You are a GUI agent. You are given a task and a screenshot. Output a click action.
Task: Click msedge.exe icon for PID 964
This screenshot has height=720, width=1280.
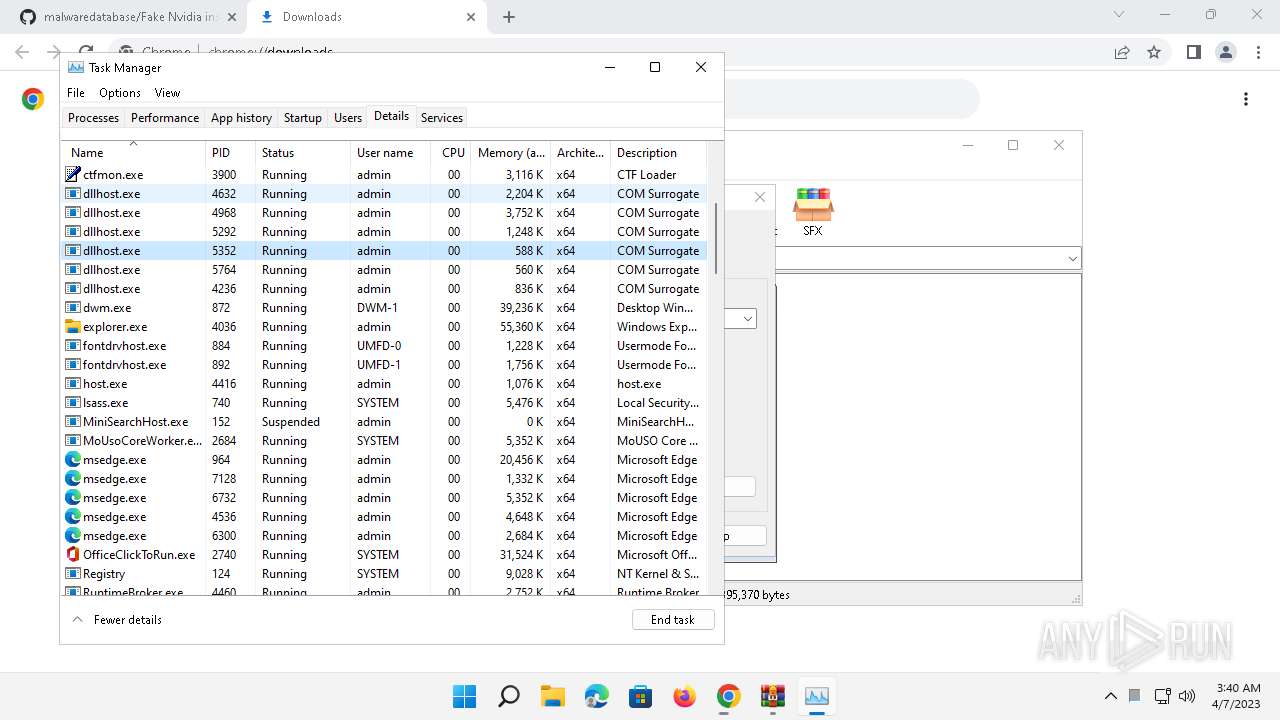tap(73, 460)
